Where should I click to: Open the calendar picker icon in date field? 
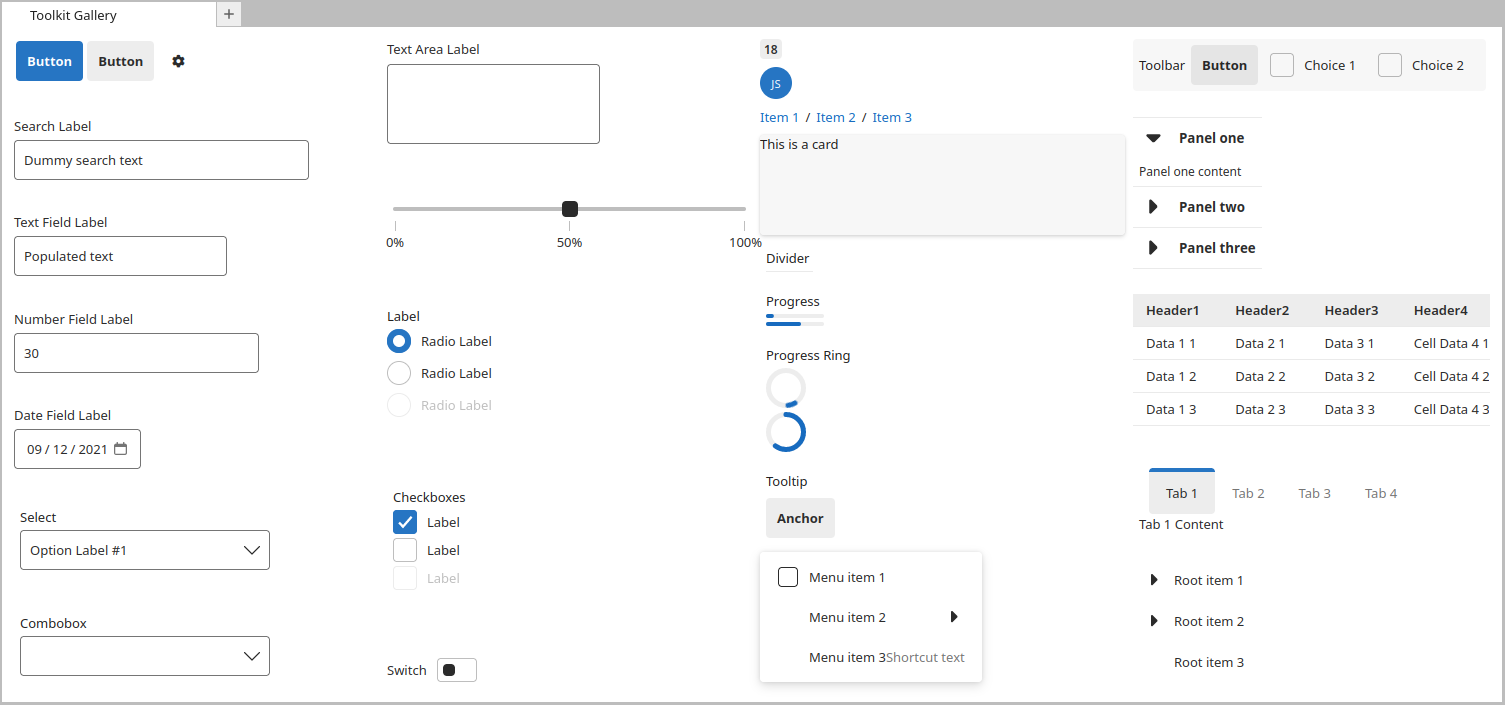(121, 449)
